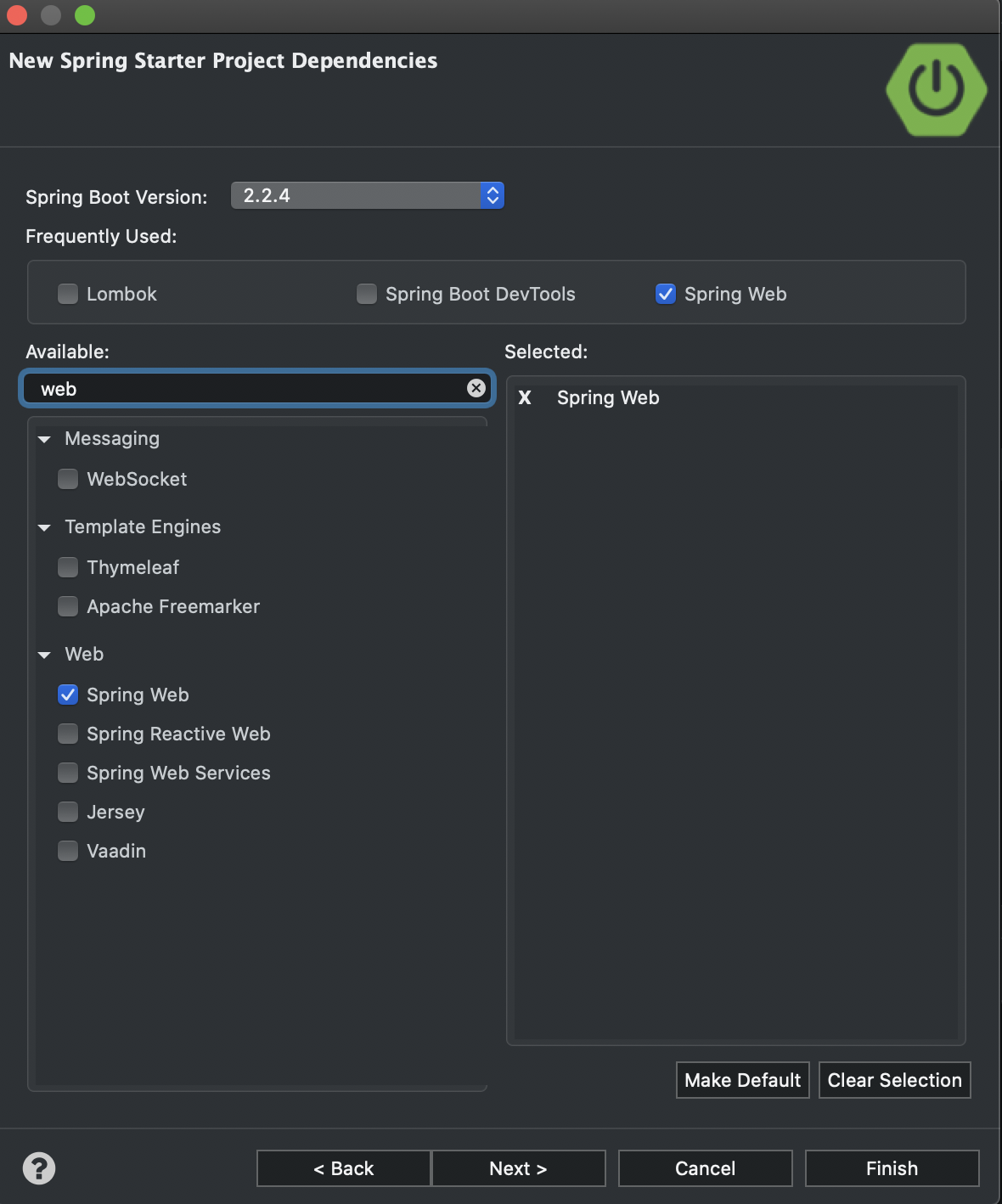Click the Make Default button
Image resolution: width=1002 pixels, height=1204 pixels.
(x=743, y=1080)
